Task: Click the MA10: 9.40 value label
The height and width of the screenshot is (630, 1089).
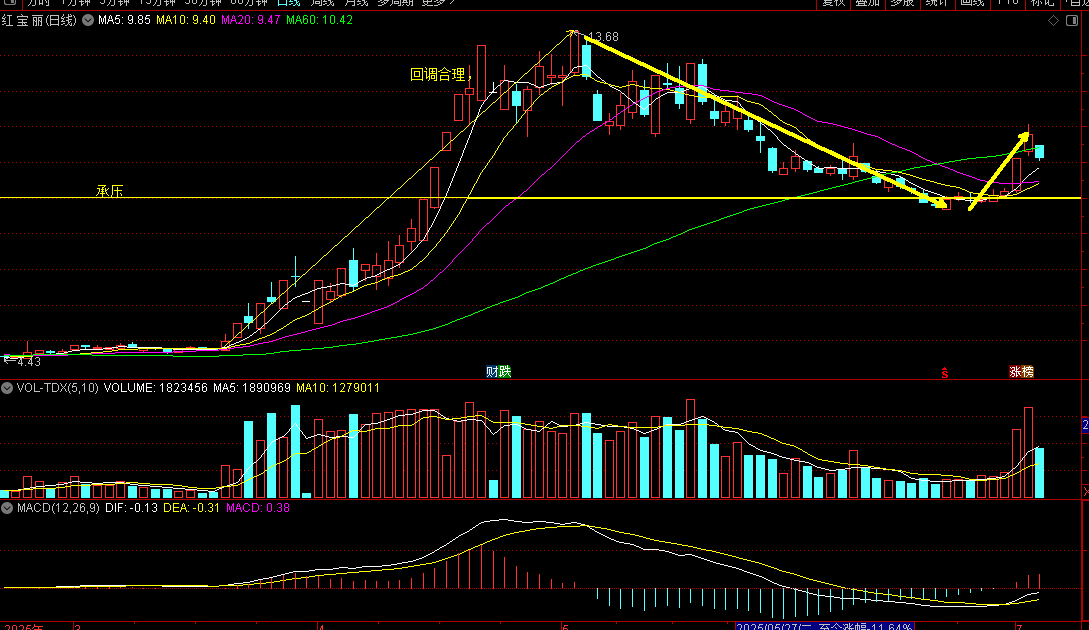Action: (185, 20)
